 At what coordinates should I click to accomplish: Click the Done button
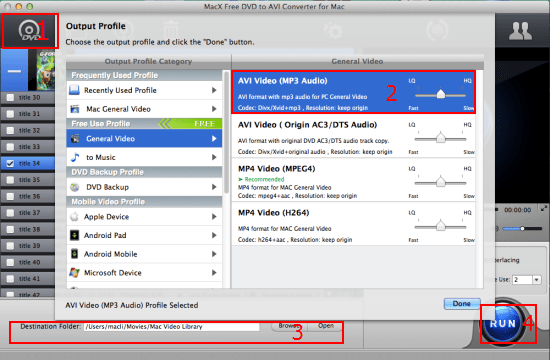pos(462,304)
